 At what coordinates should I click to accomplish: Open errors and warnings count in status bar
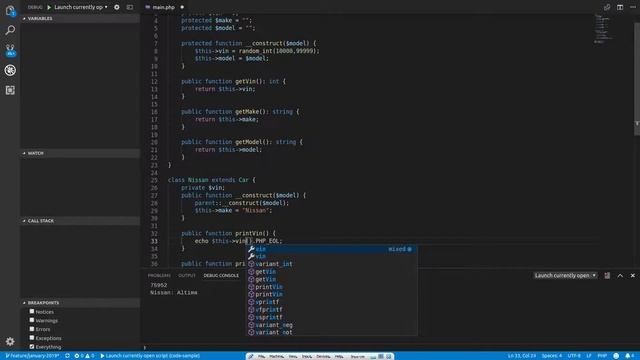(x=84, y=356)
